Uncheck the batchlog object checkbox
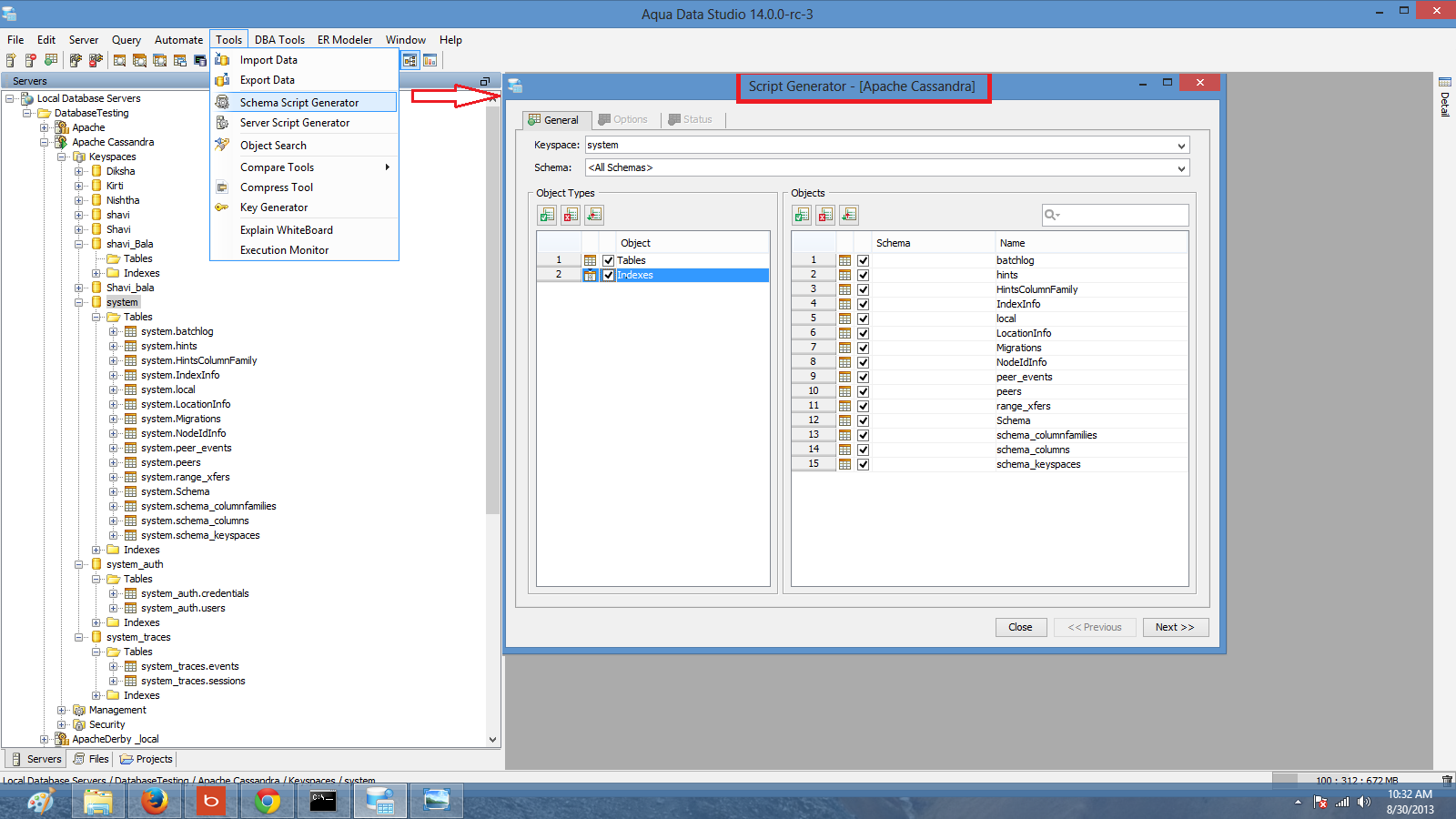This screenshot has width=1456, height=819. click(864, 260)
